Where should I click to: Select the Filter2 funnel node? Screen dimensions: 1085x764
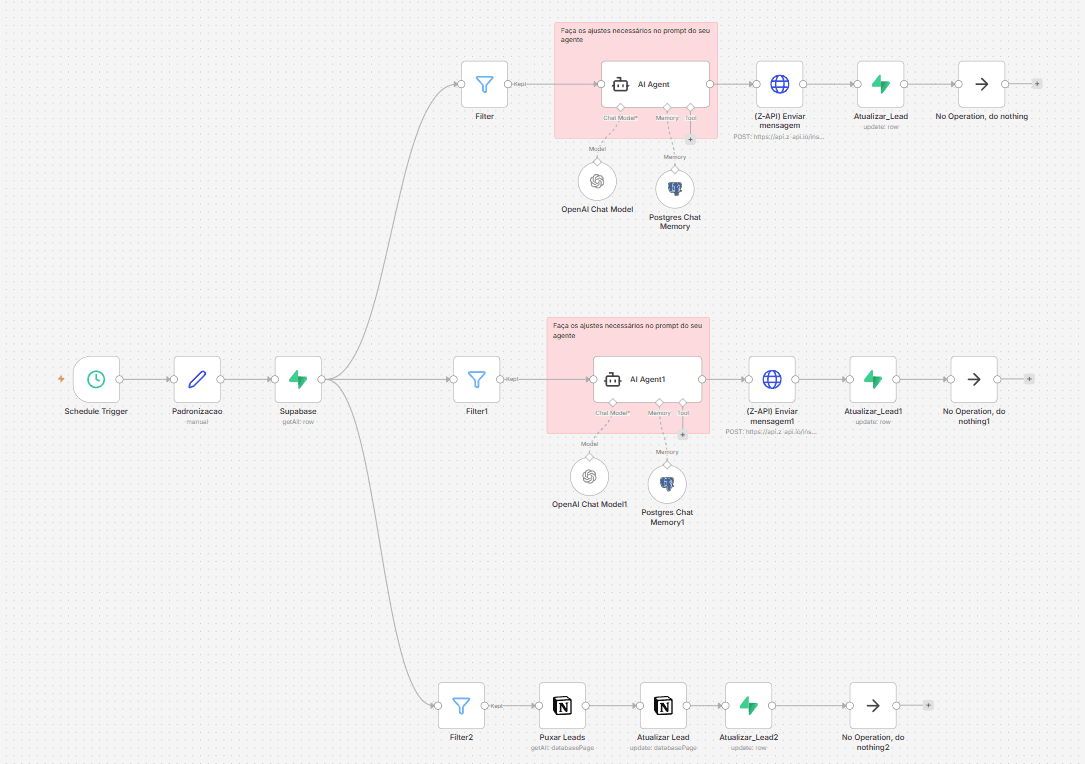click(462, 705)
